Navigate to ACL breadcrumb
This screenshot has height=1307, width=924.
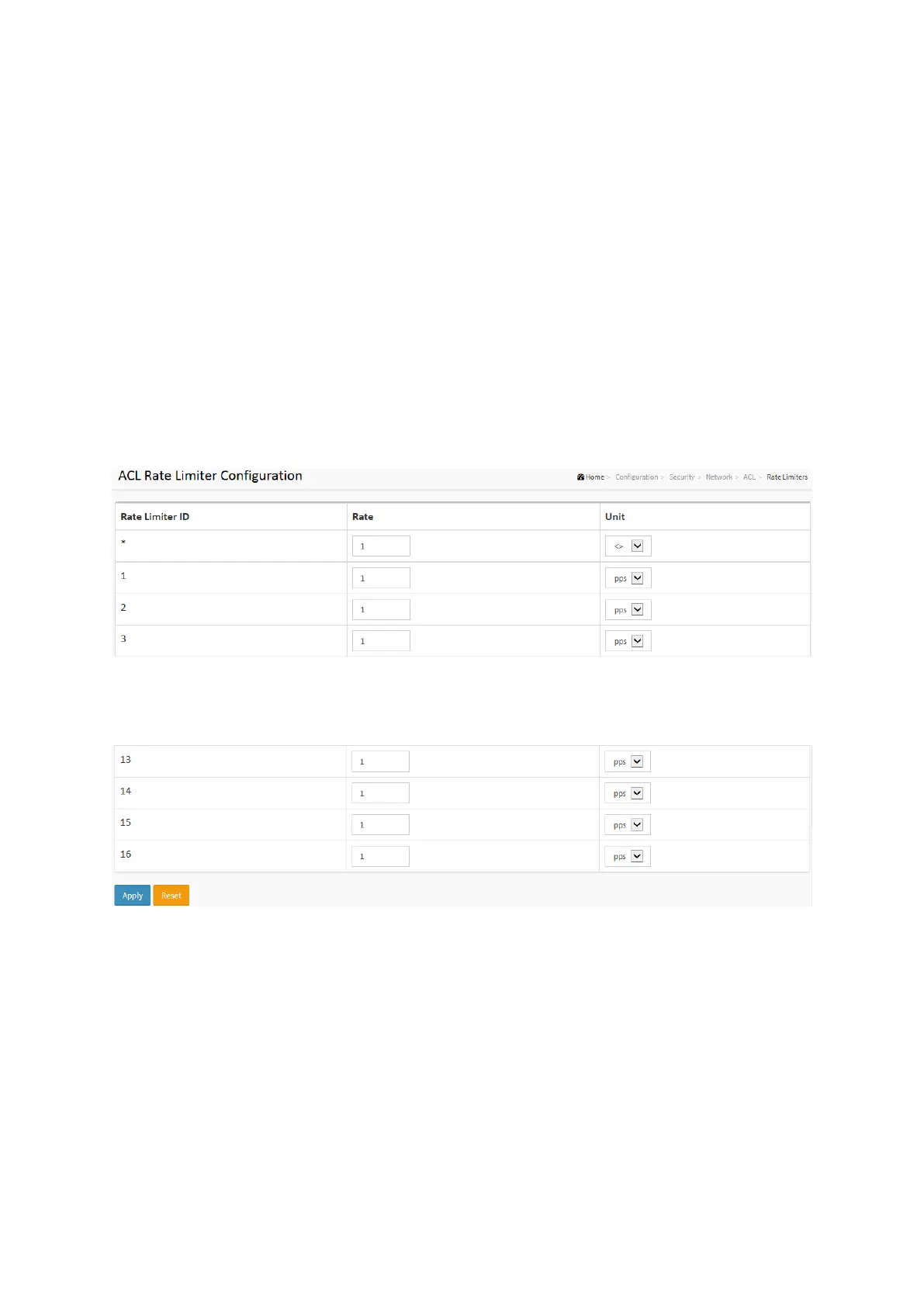749,477
